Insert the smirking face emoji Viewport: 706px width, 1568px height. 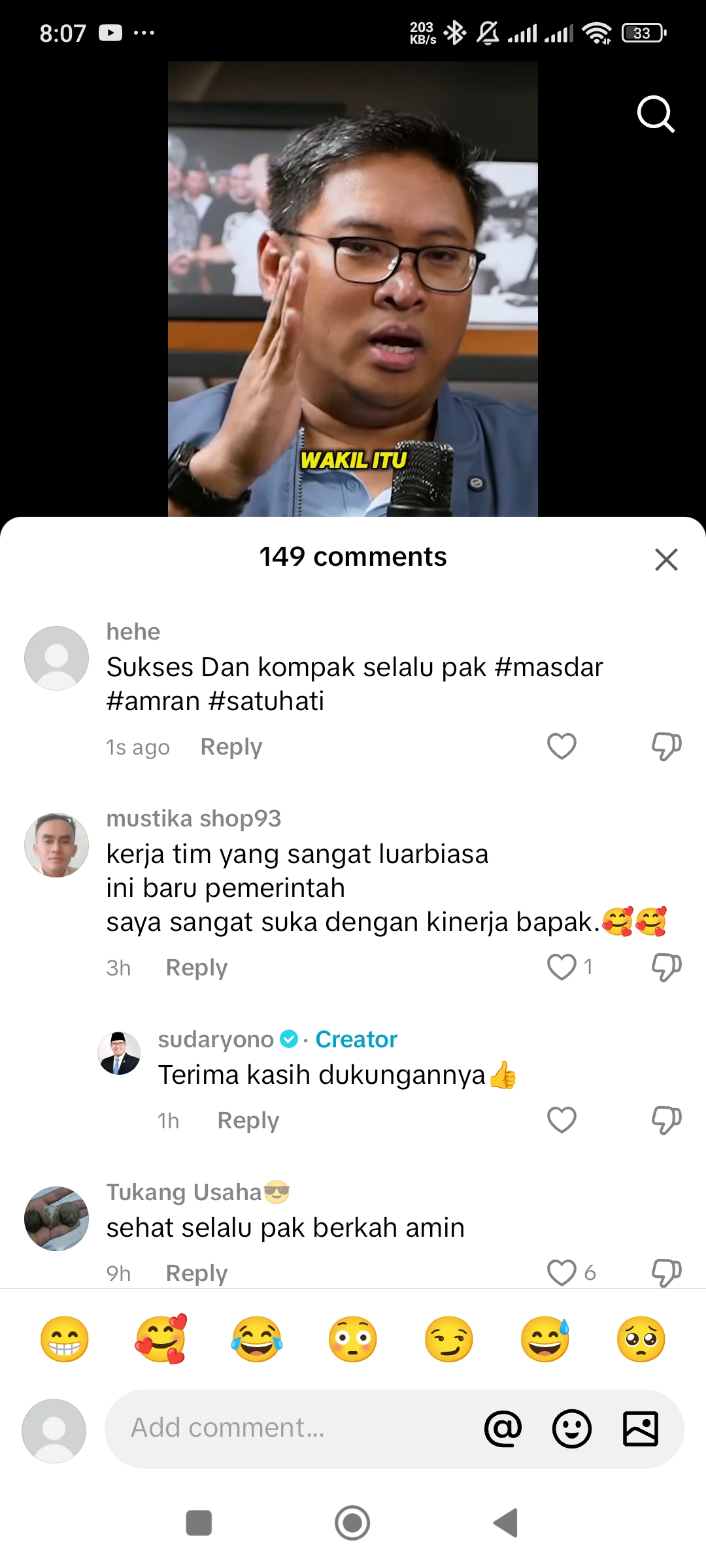(448, 1339)
